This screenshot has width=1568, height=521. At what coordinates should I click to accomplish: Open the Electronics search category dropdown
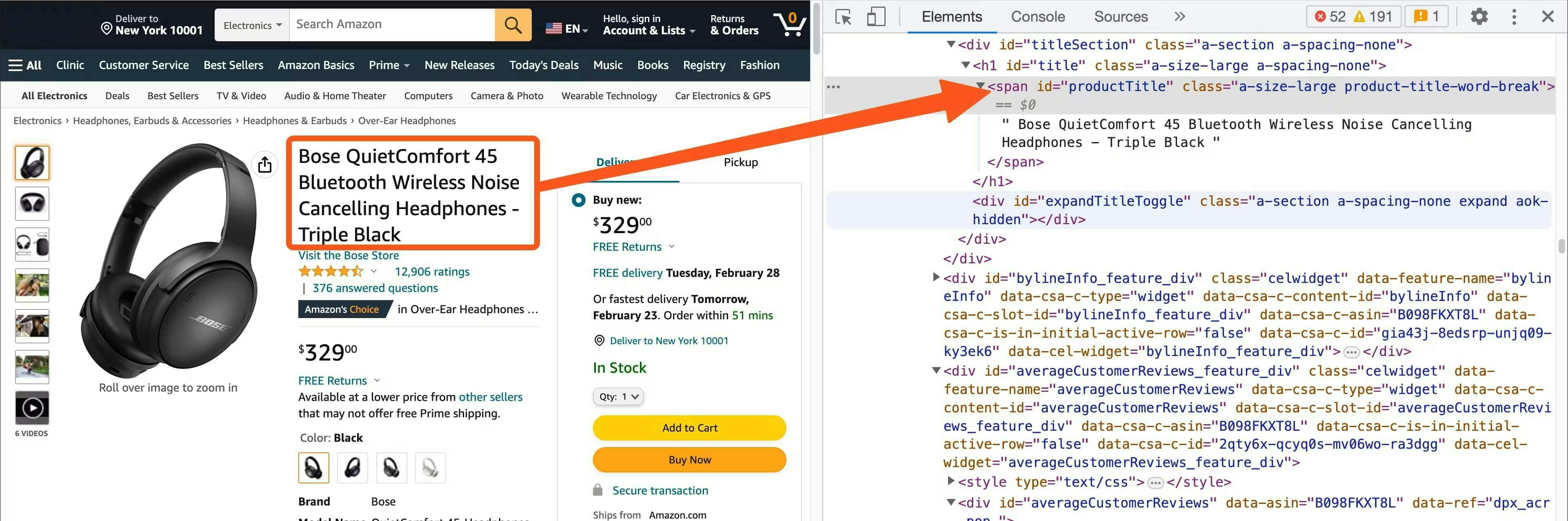pyautogui.click(x=252, y=25)
